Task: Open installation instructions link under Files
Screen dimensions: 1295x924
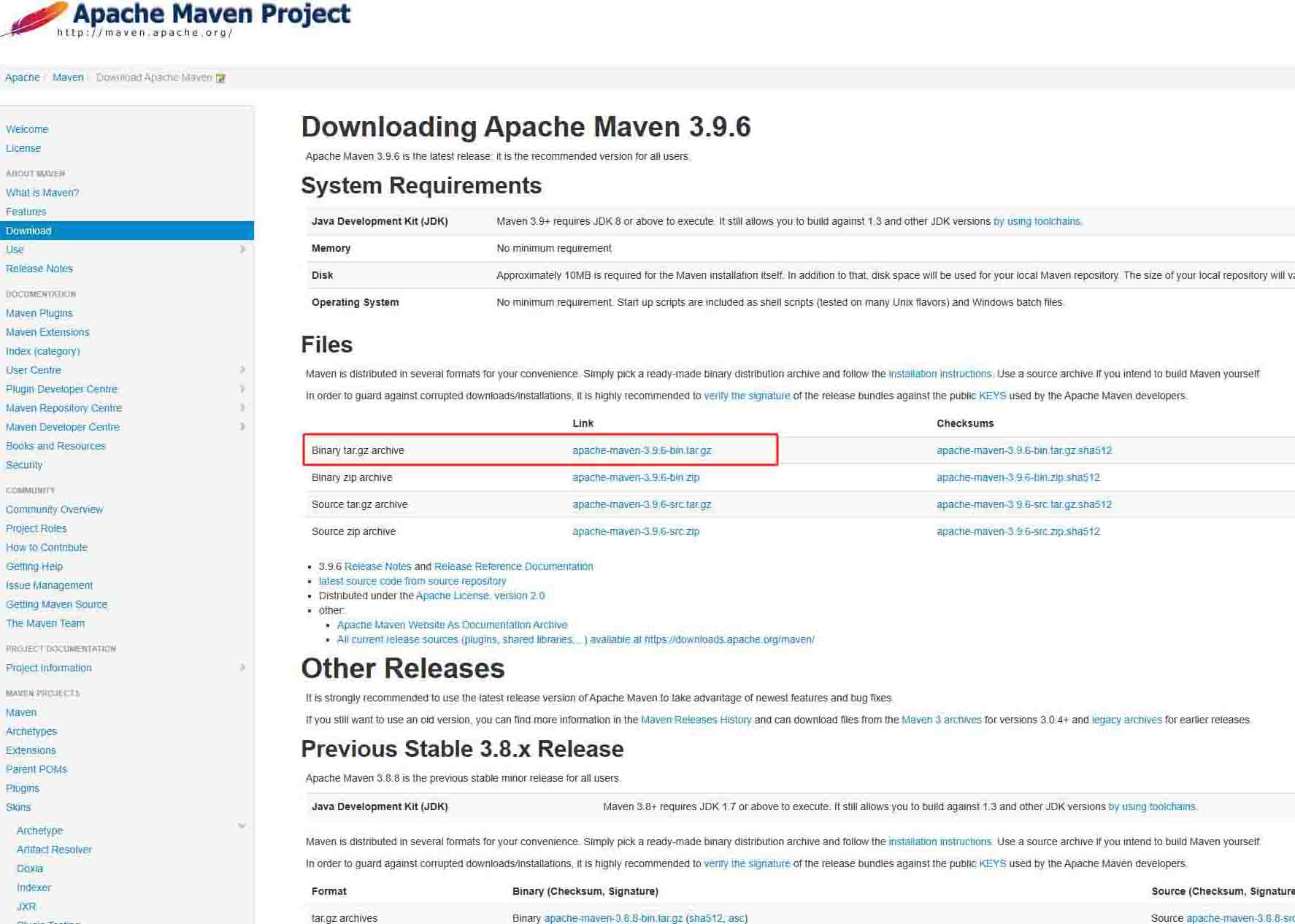Action: click(940, 374)
